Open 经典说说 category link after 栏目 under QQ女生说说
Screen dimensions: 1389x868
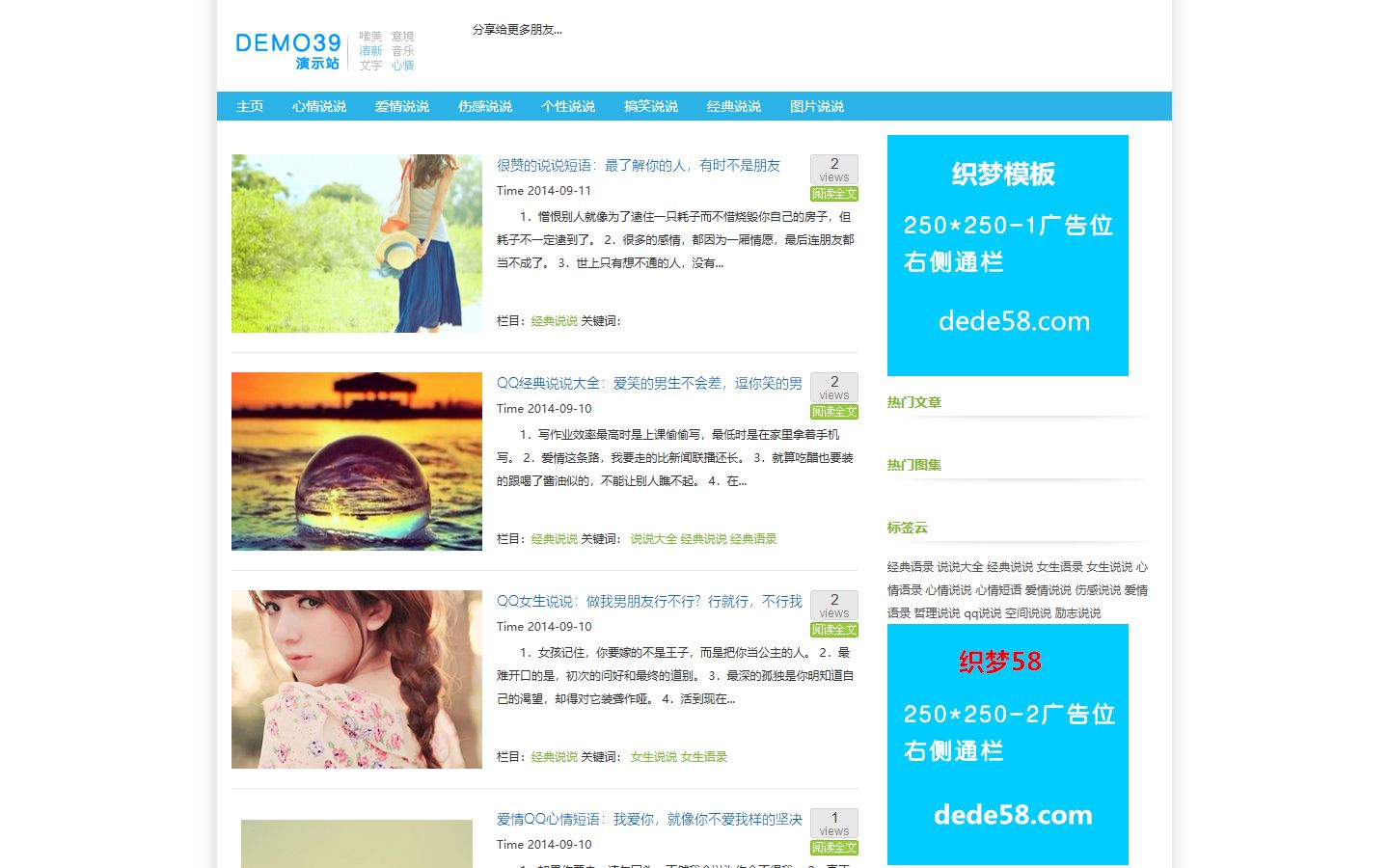pos(555,757)
